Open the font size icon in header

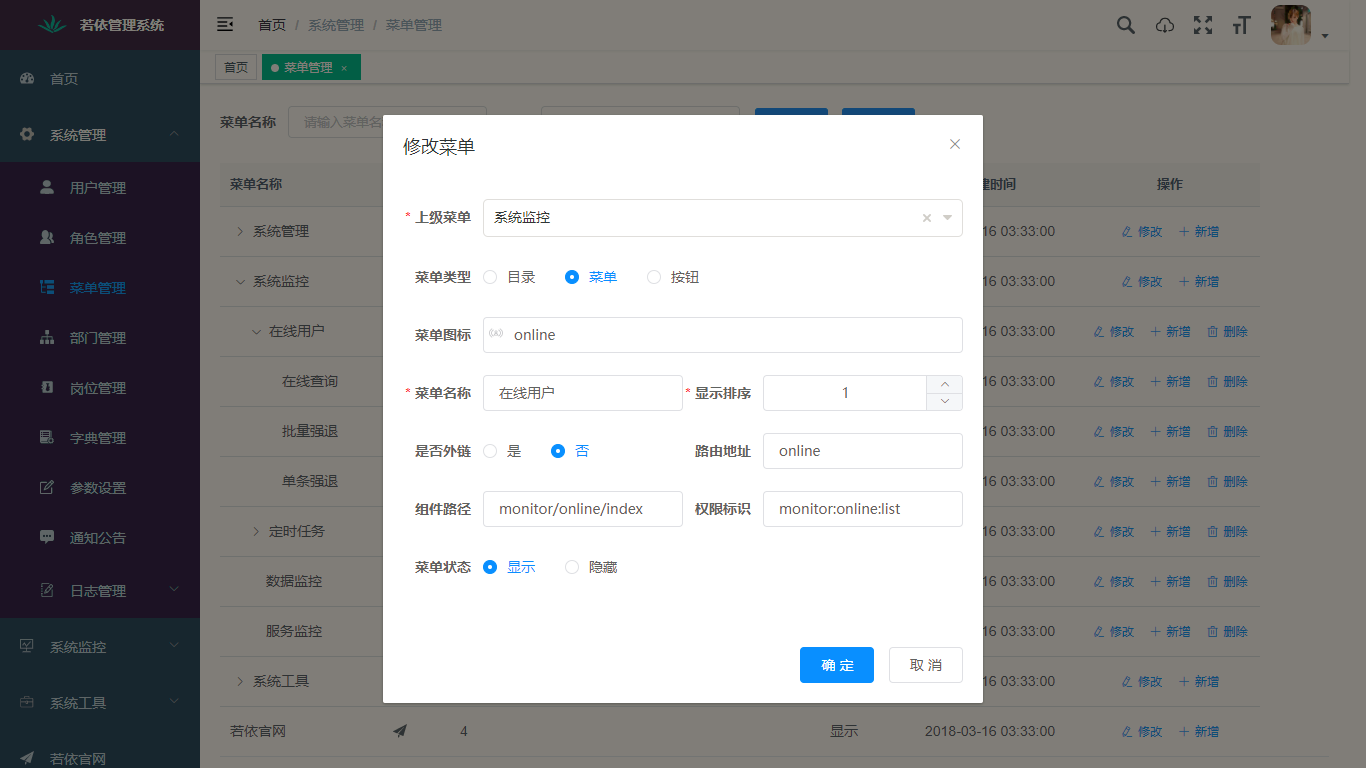(x=1242, y=25)
